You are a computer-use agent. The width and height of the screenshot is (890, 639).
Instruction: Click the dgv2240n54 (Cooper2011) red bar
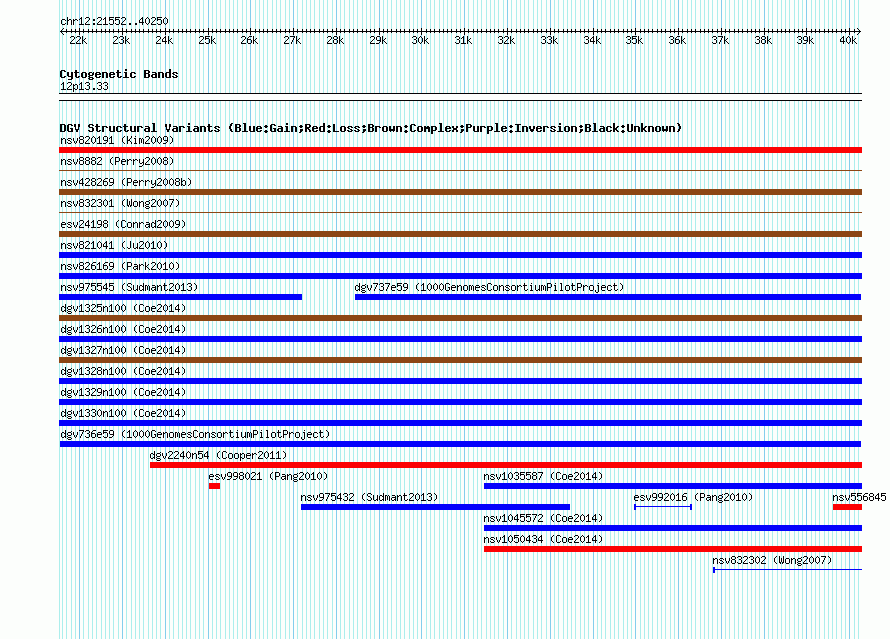tap(506, 465)
